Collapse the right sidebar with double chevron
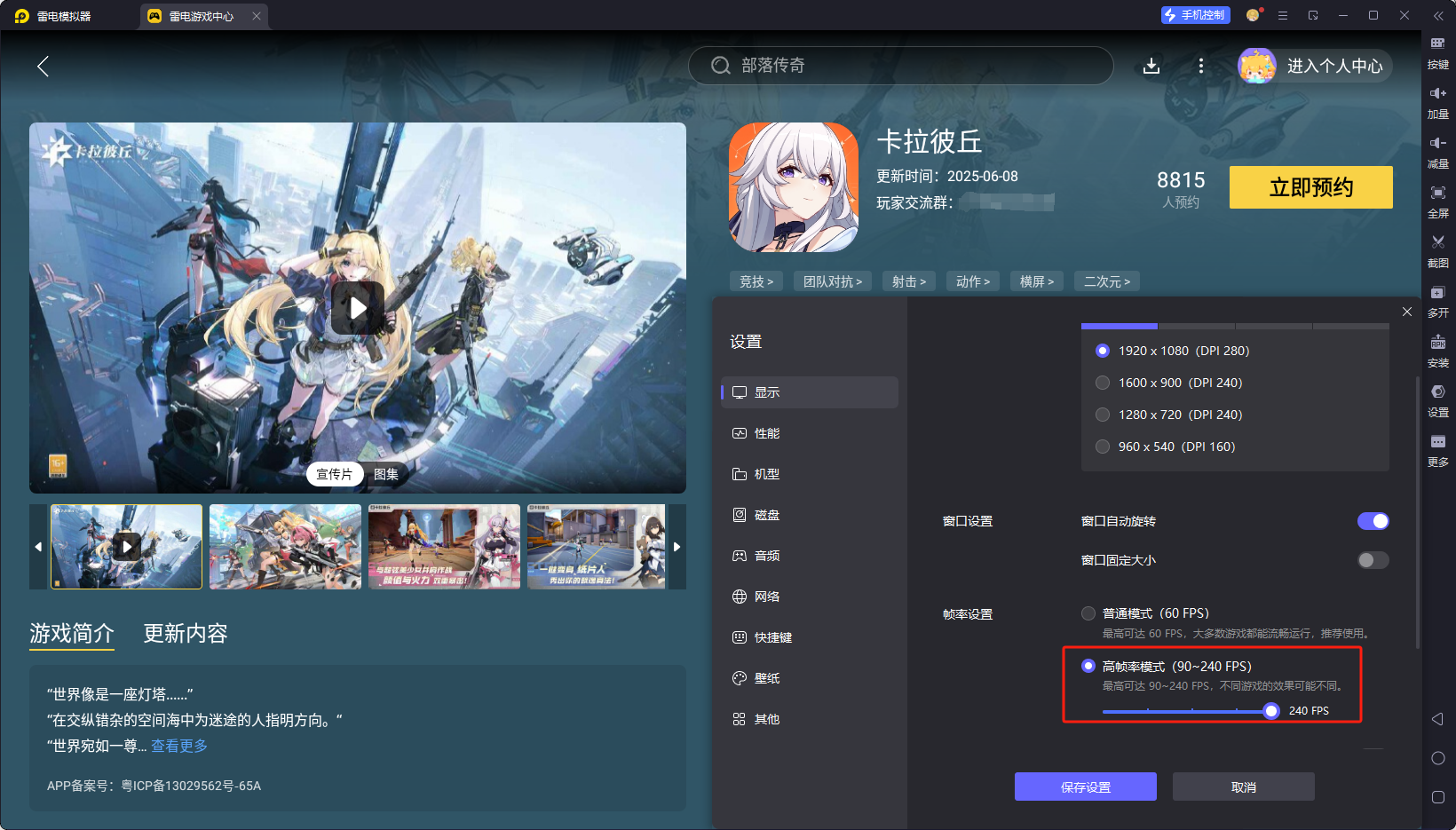Screen dimensions: 1456x830 click(x=1438, y=16)
